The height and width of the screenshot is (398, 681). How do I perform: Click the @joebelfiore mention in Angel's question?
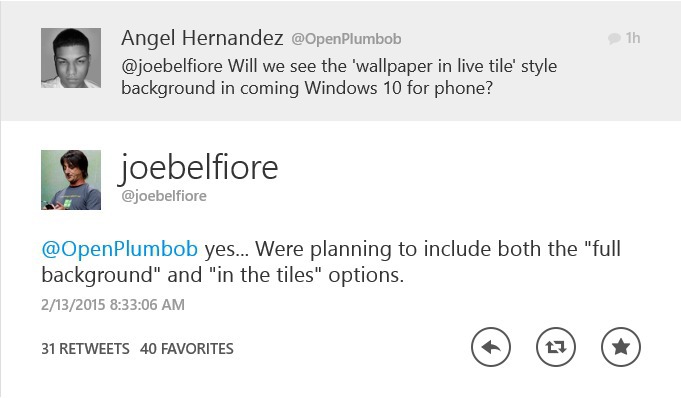172,66
